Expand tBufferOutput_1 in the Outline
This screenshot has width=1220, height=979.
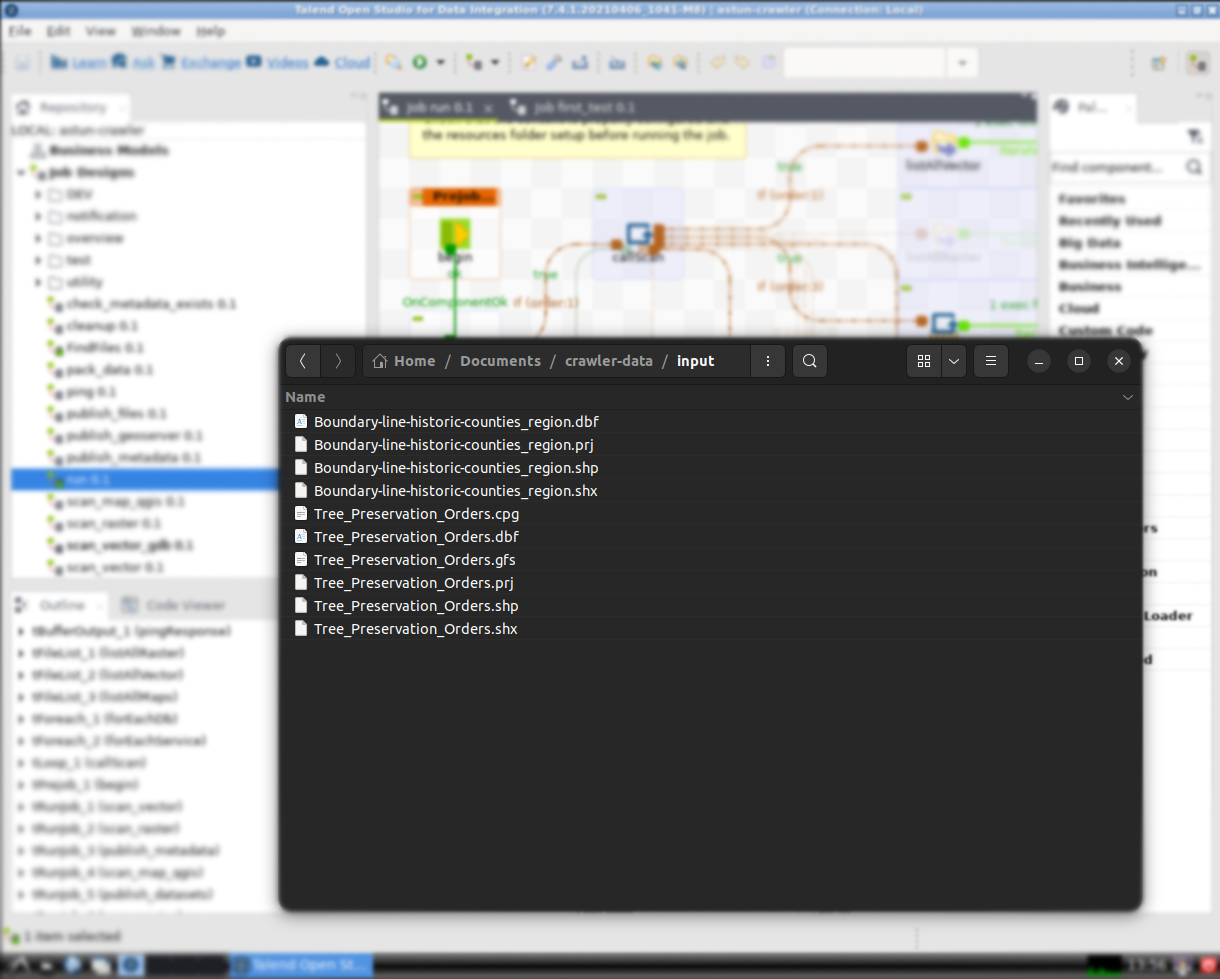22,632
